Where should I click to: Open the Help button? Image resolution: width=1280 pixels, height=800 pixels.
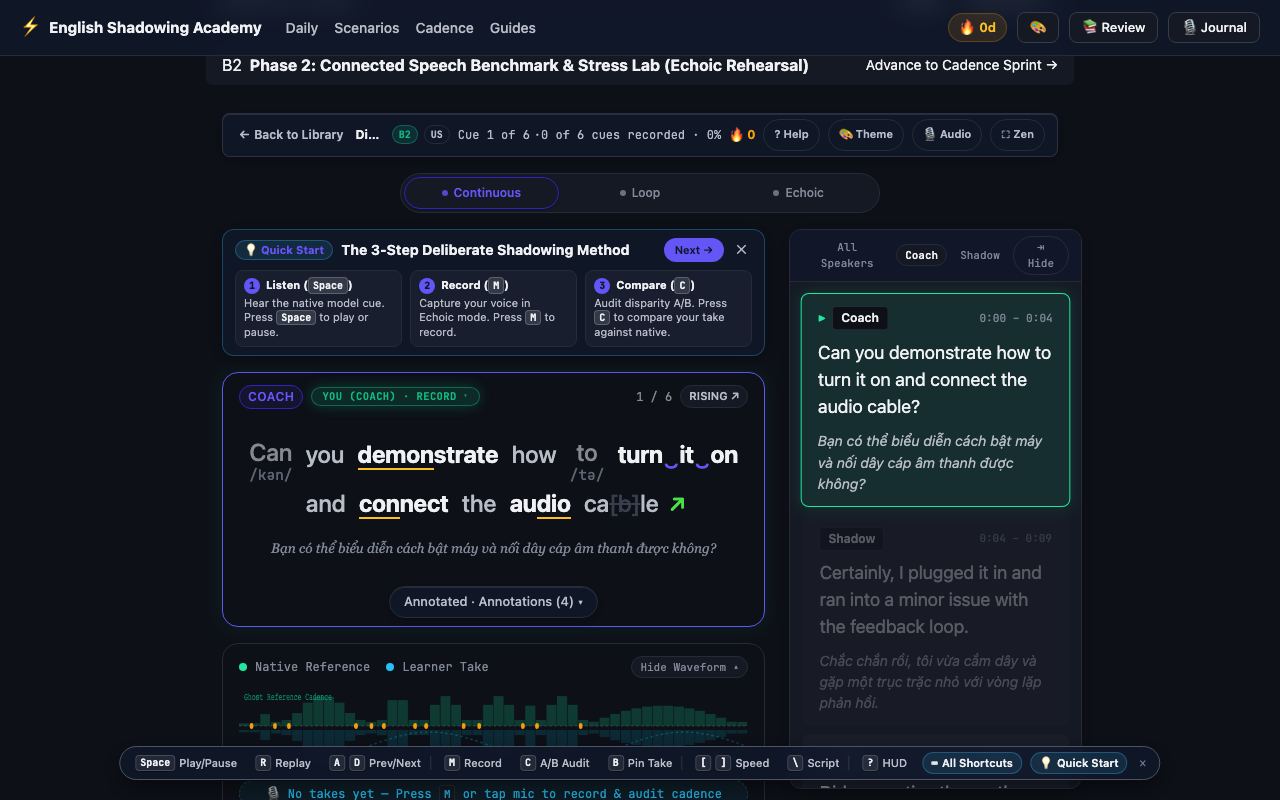(791, 135)
